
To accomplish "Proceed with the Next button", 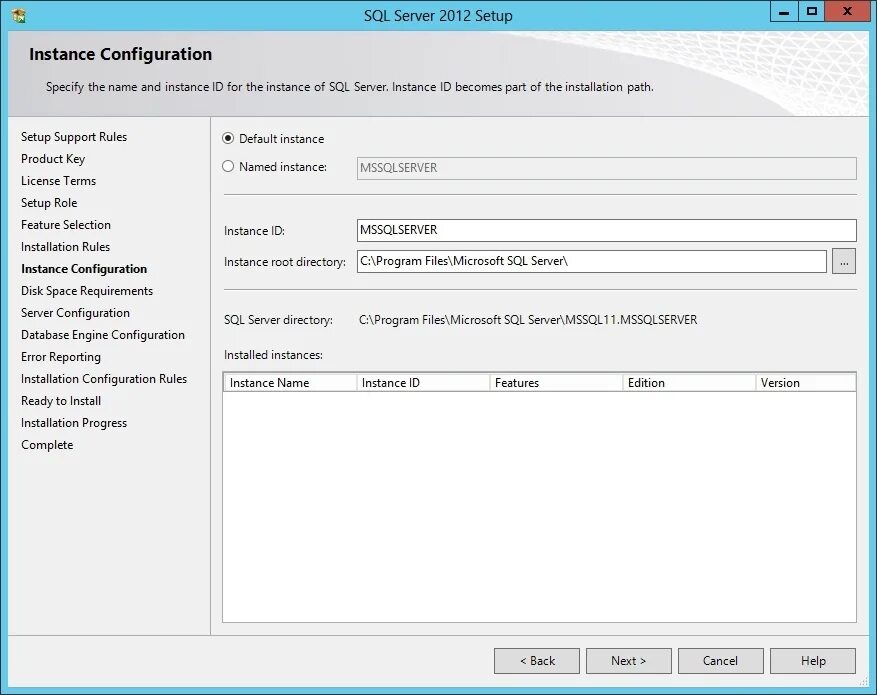I will 629,661.
